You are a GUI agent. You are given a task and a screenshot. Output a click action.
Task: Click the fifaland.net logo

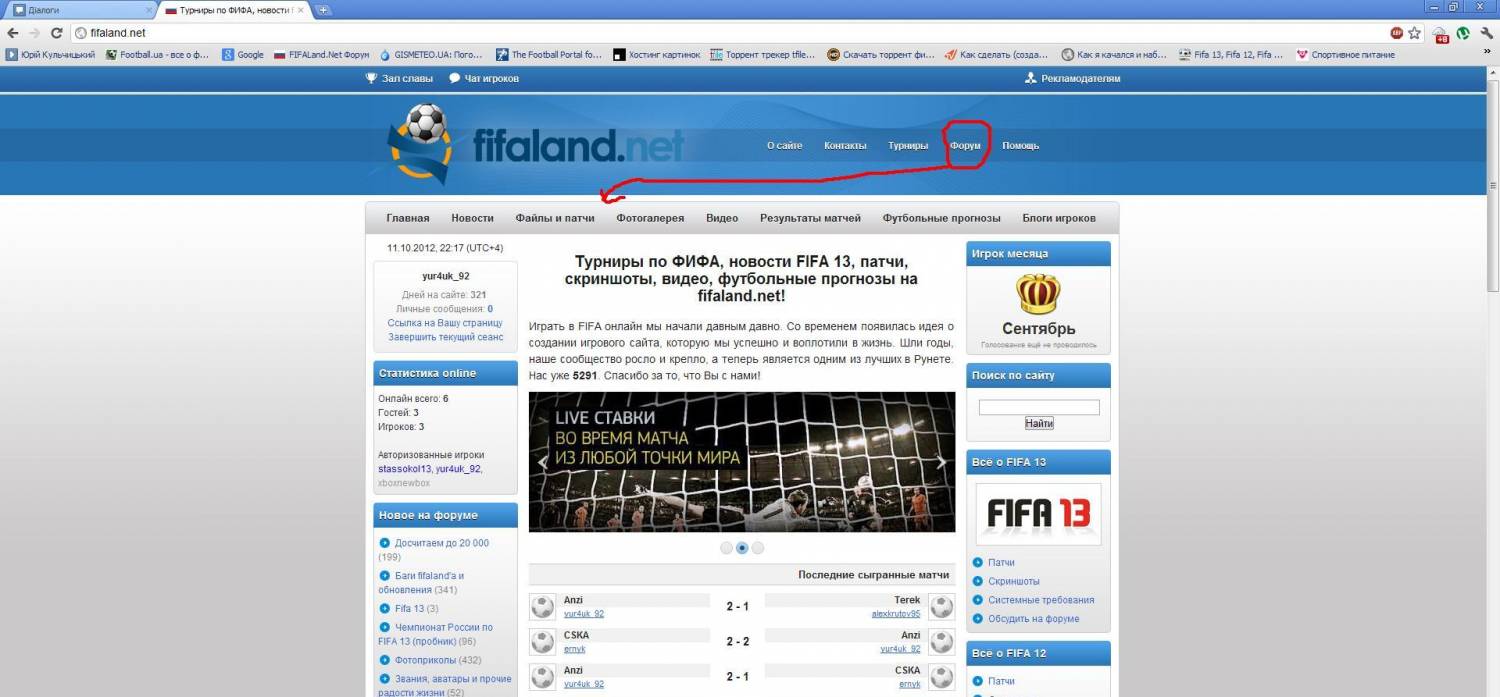[536, 145]
